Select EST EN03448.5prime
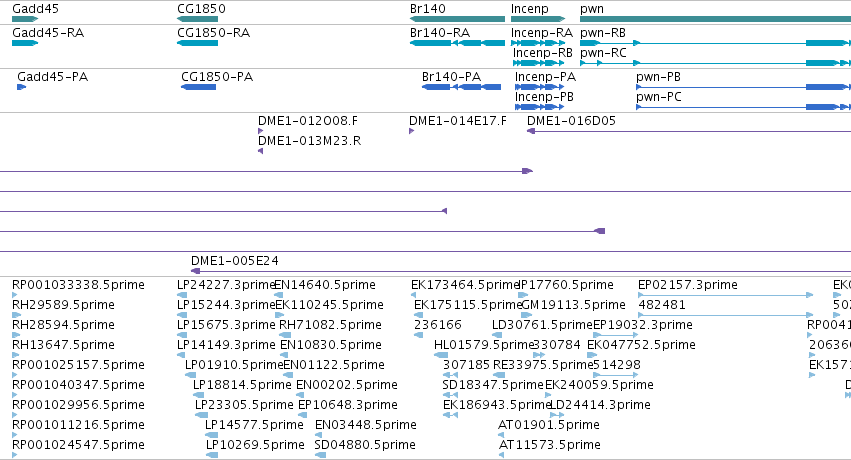 (321, 436)
